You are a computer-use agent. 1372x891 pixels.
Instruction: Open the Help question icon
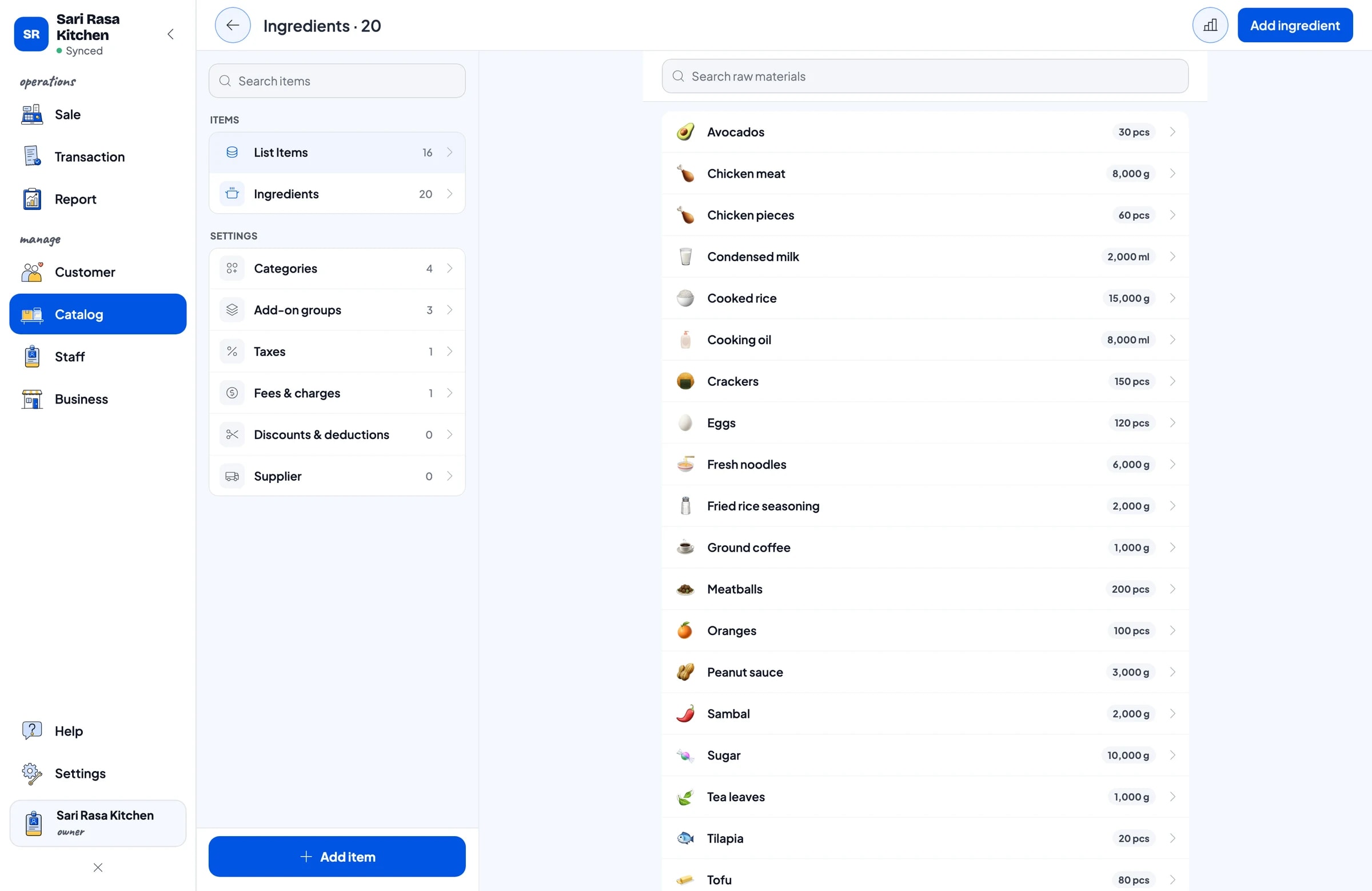click(x=31, y=731)
